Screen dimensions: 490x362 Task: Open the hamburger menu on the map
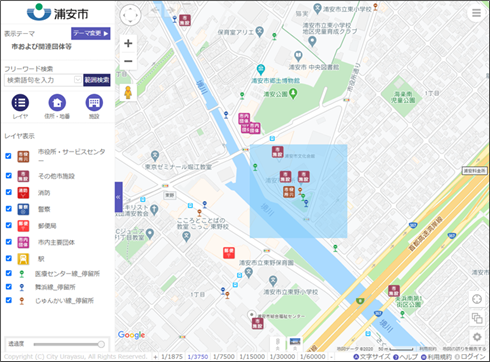[476, 13]
